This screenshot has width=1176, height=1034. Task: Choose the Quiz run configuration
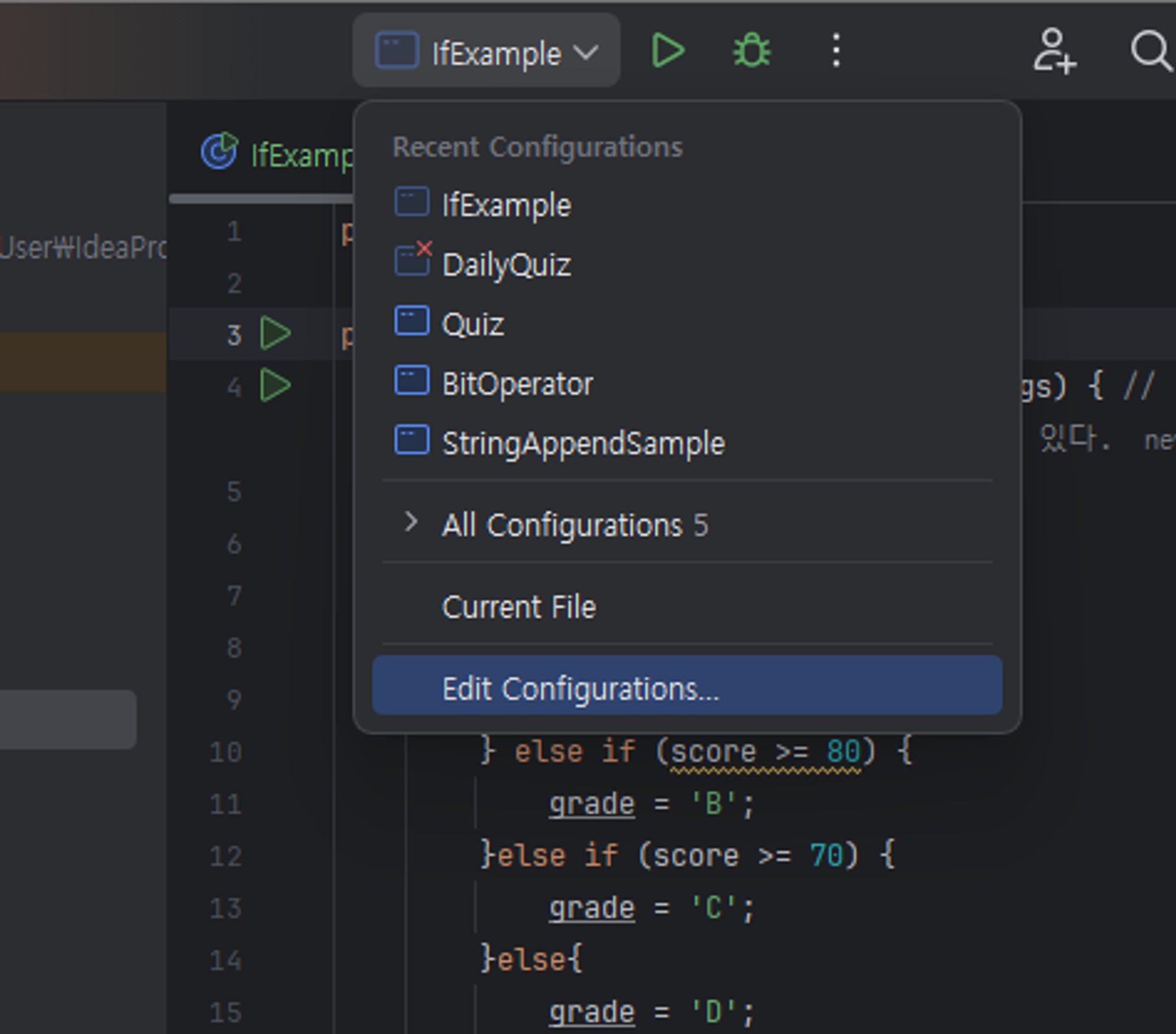[473, 324]
